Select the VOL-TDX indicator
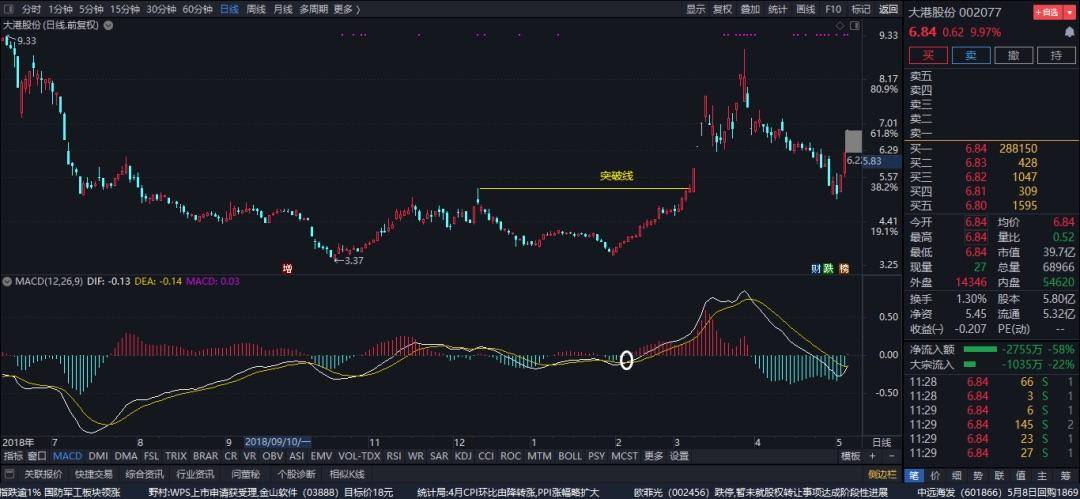This screenshot has width=1080, height=499. [359, 456]
